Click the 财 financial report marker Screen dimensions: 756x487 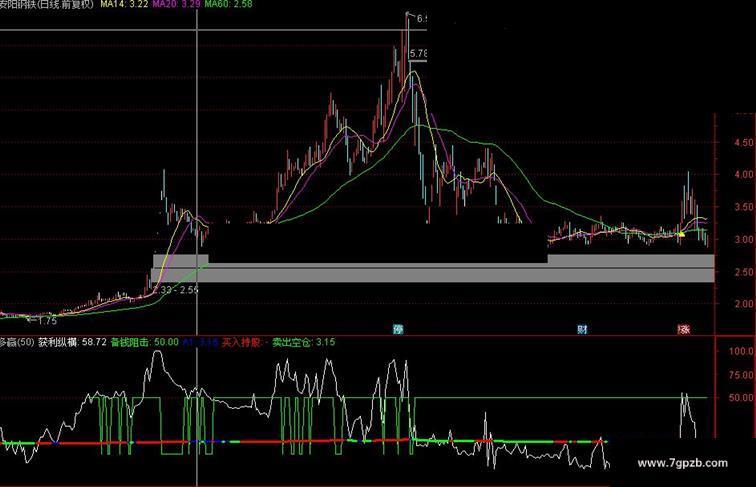click(x=582, y=329)
